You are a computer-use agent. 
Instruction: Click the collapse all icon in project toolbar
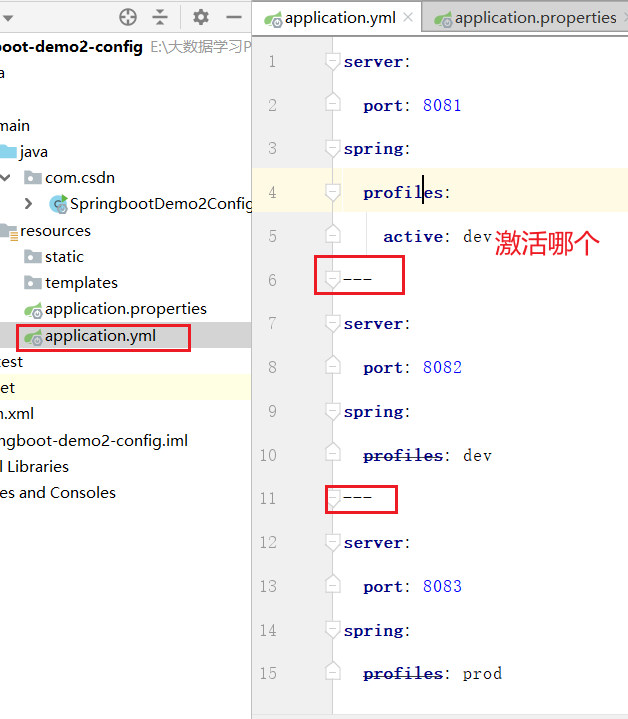point(160,17)
